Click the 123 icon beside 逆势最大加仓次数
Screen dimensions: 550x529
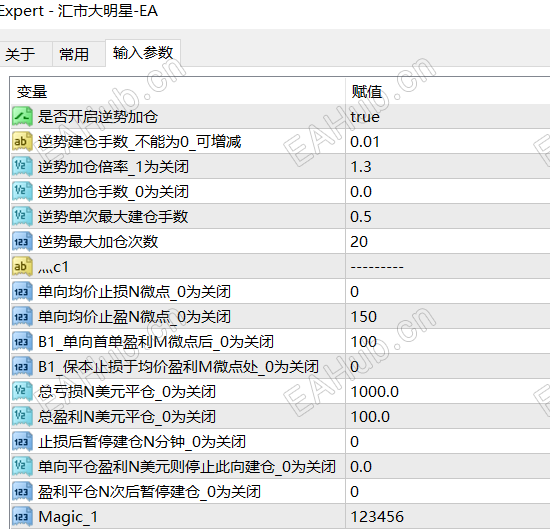pyautogui.click(x=22, y=242)
